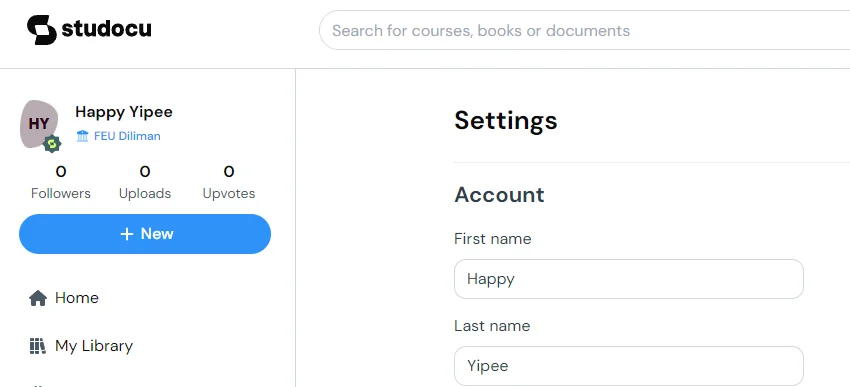Open the HY profile avatar
This screenshot has height=387, width=850.
[x=39, y=124]
